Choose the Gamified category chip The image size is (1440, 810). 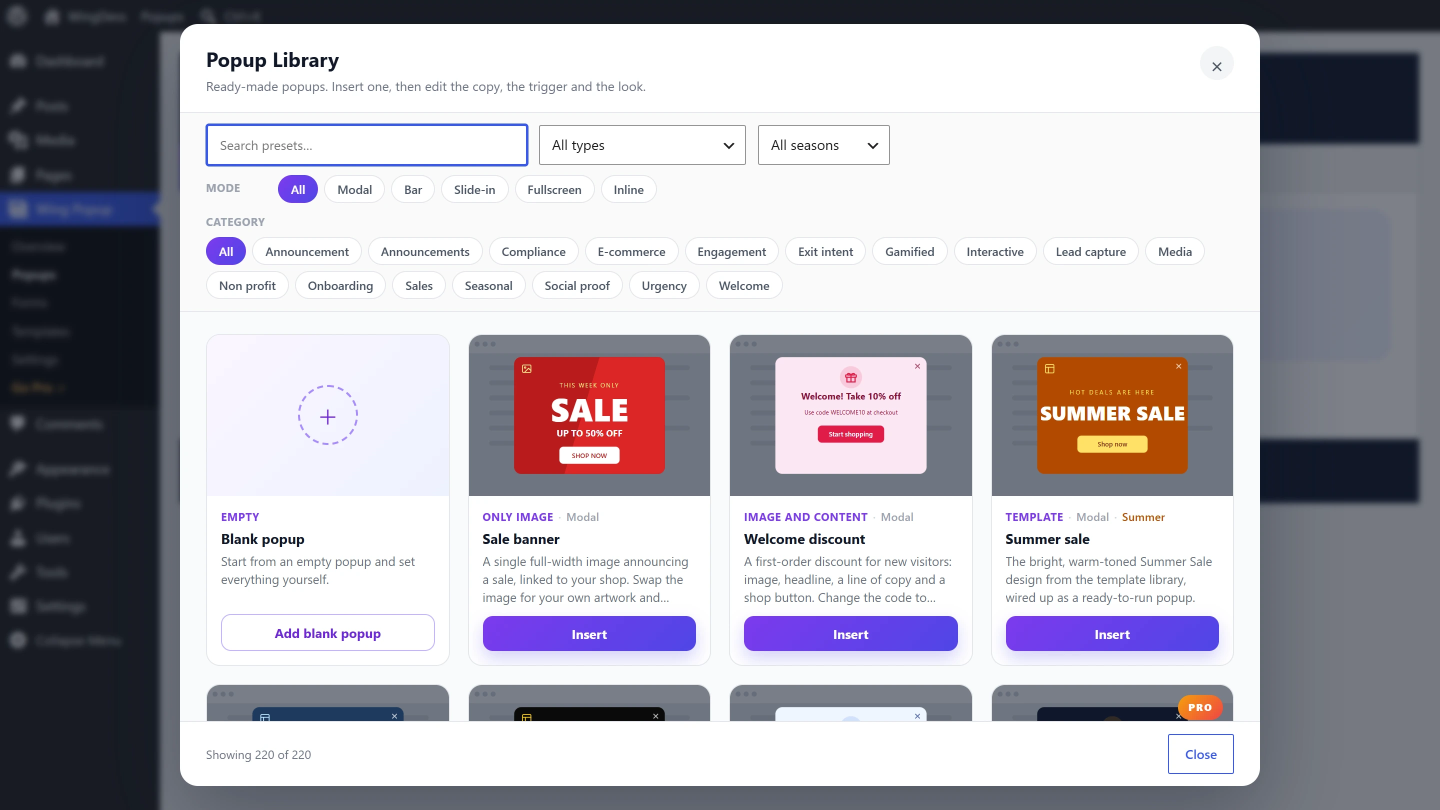tap(910, 251)
